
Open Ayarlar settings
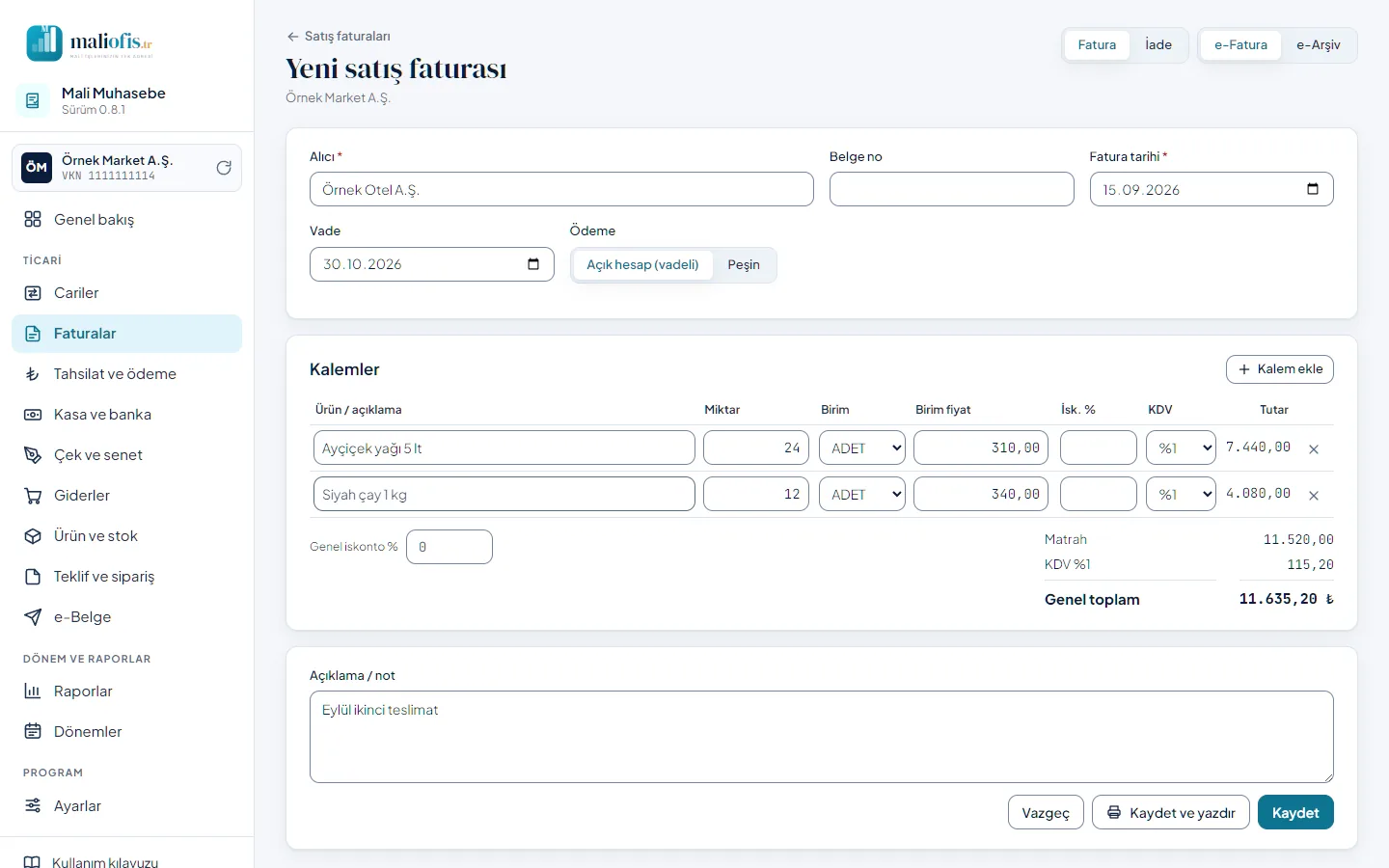coord(126,806)
